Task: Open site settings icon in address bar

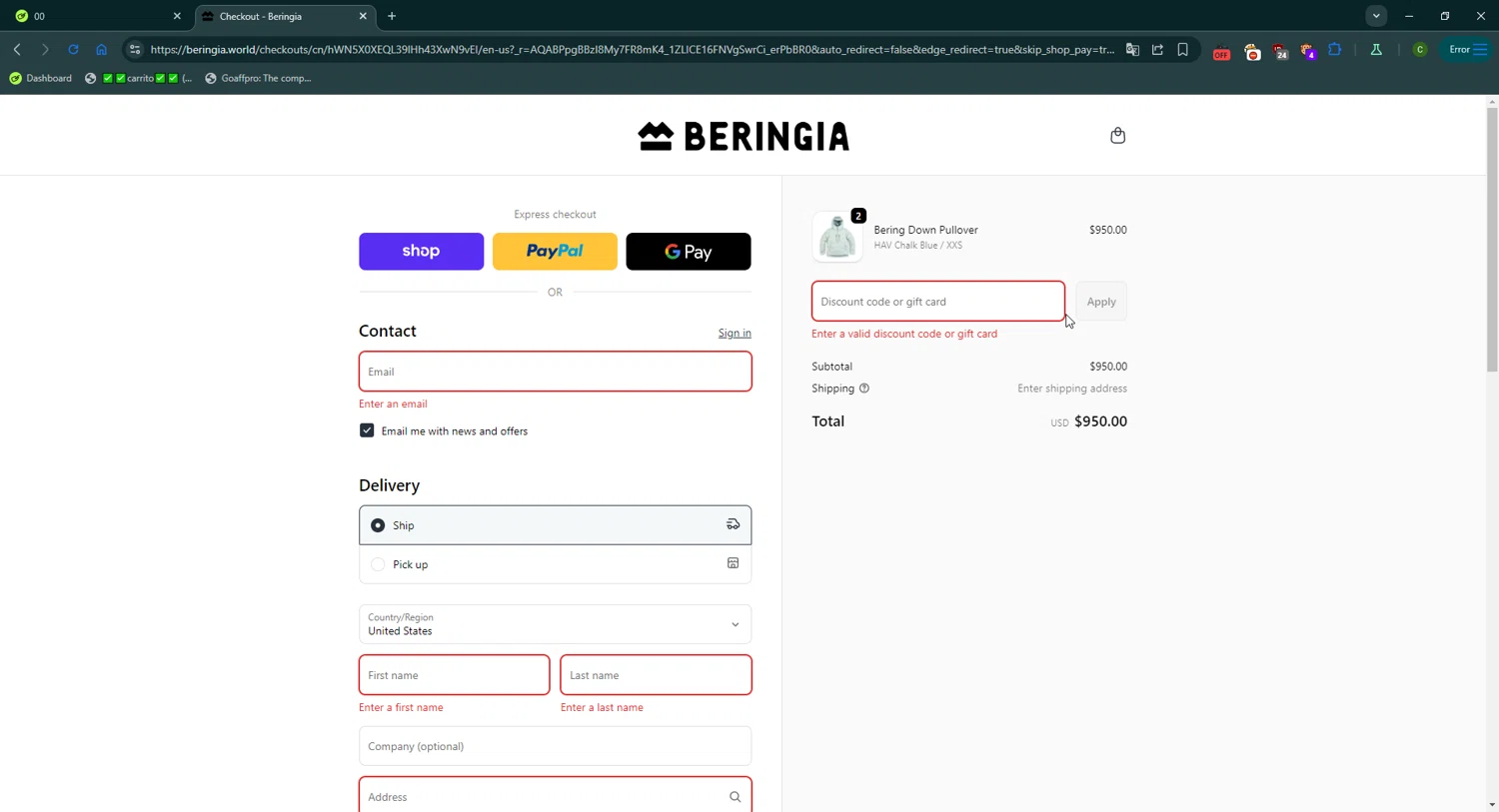Action: pos(135,49)
